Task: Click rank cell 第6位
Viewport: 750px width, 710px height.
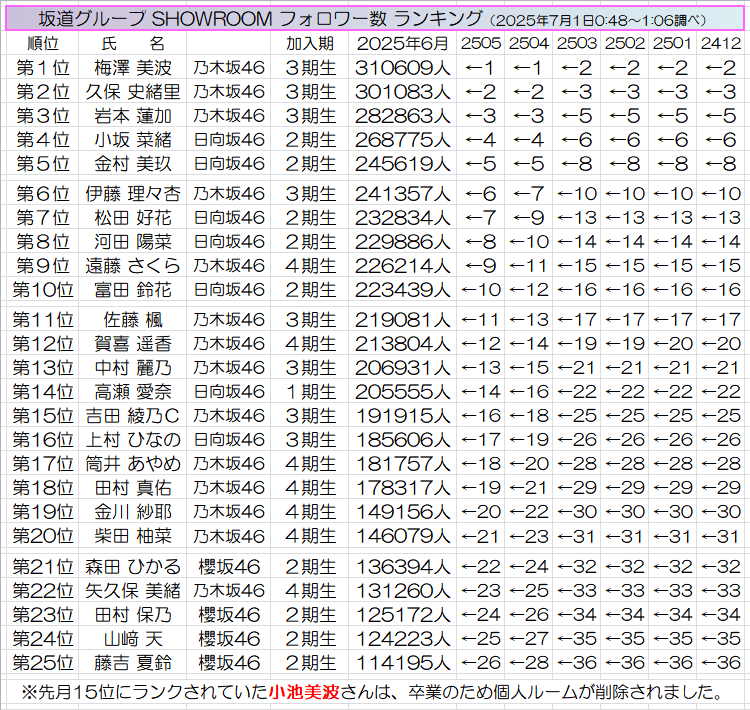Action: point(43,194)
